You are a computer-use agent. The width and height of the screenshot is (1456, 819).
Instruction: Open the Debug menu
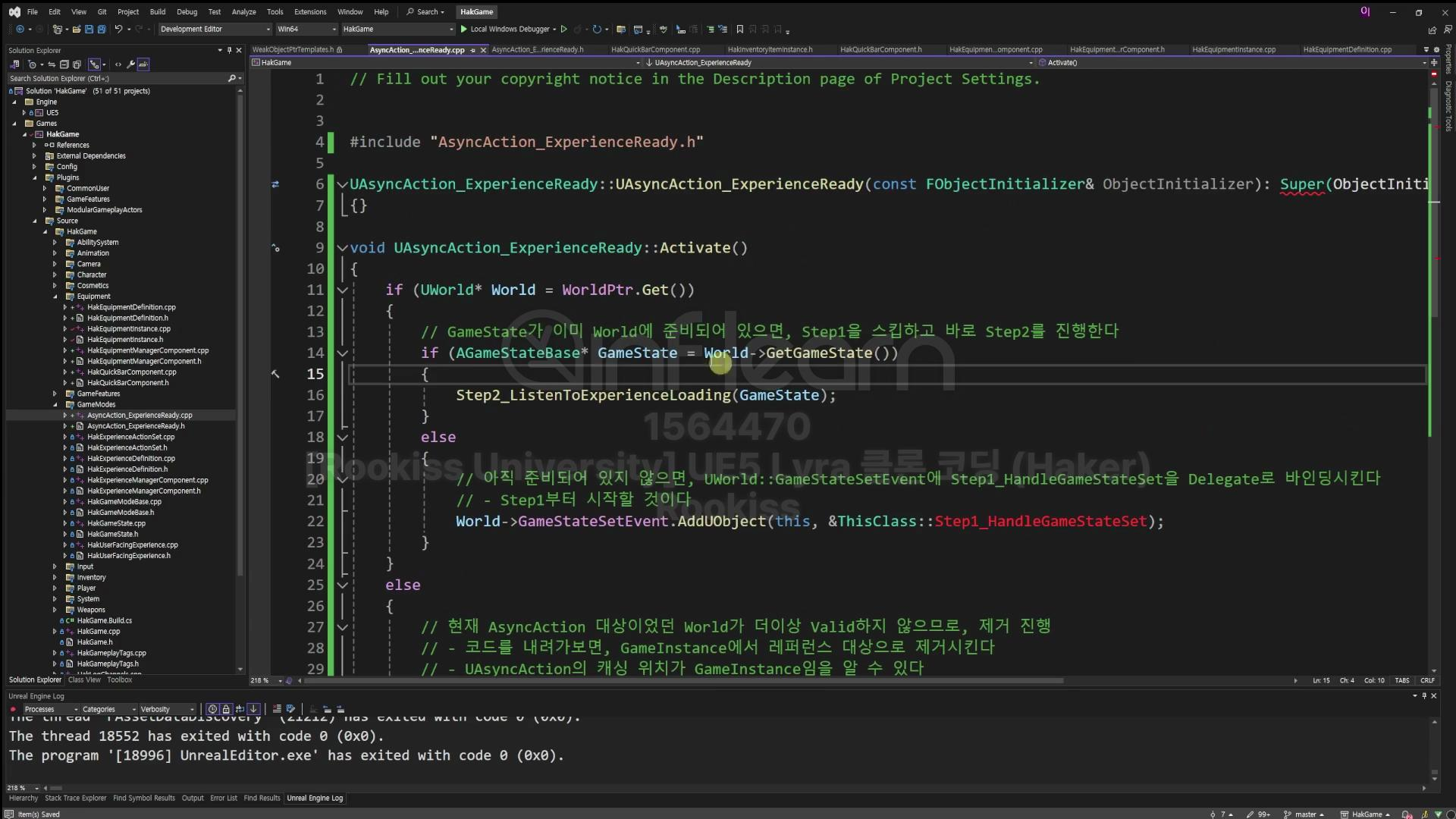(x=187, y=11)
